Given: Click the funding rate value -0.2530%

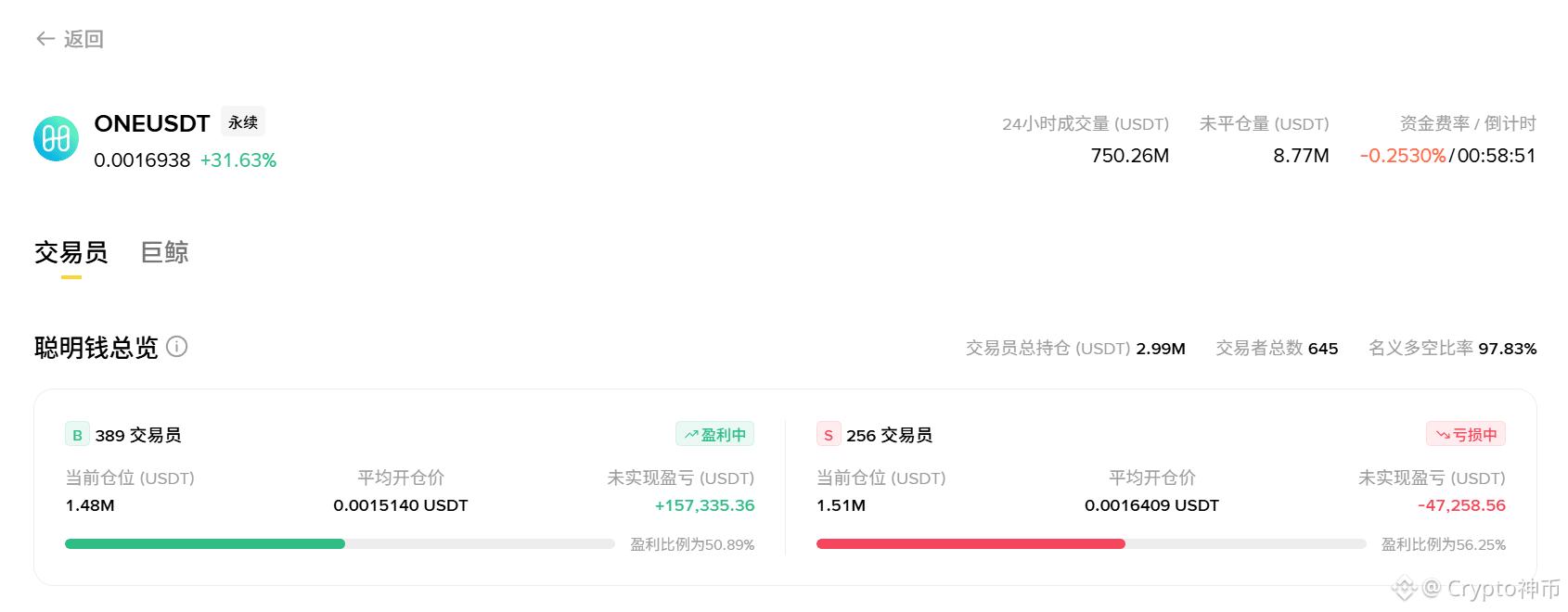Looking at the screenshot, I should [1402, 156].
